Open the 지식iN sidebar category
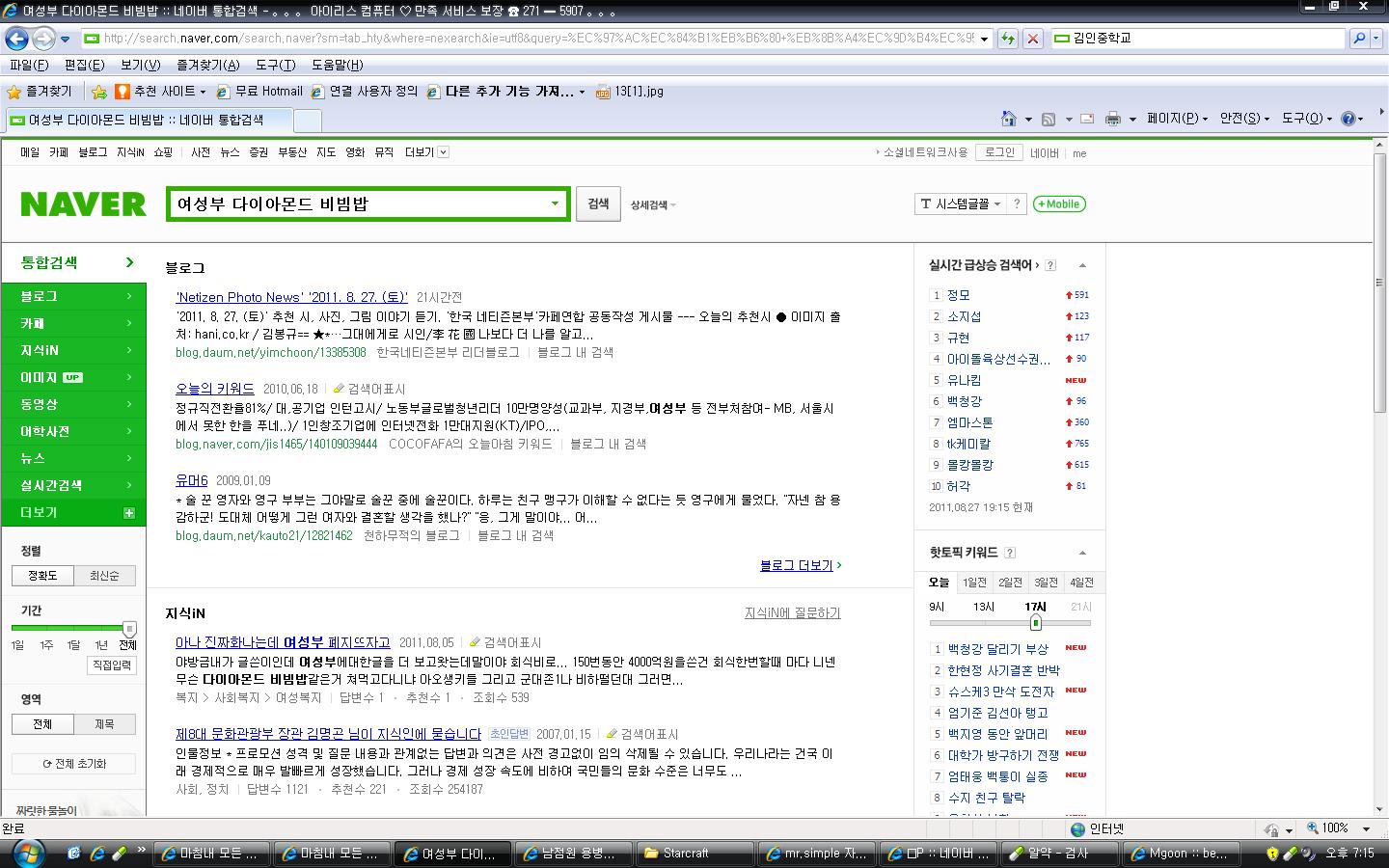This screenshot has width=1389, height=868. [x=74, y=350]
